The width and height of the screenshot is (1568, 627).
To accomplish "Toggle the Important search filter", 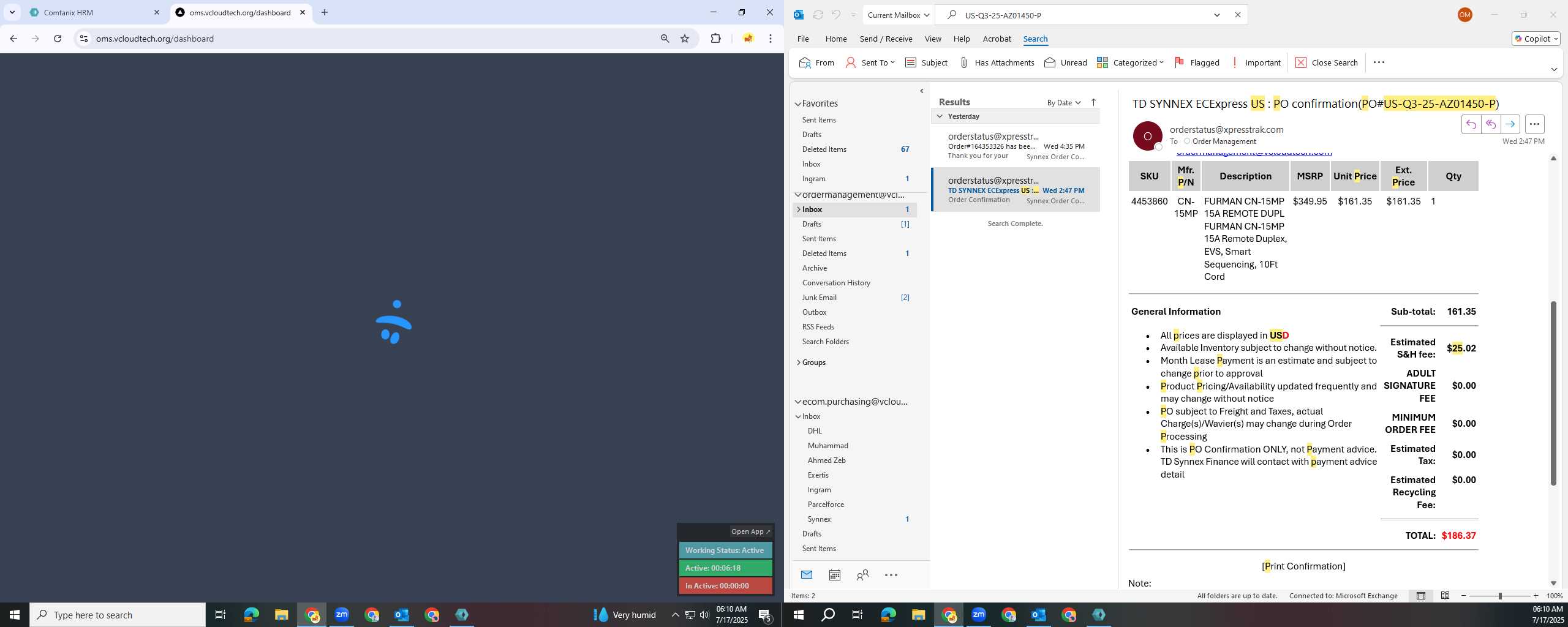I will pyautogui.click(x=1256, y=62).
